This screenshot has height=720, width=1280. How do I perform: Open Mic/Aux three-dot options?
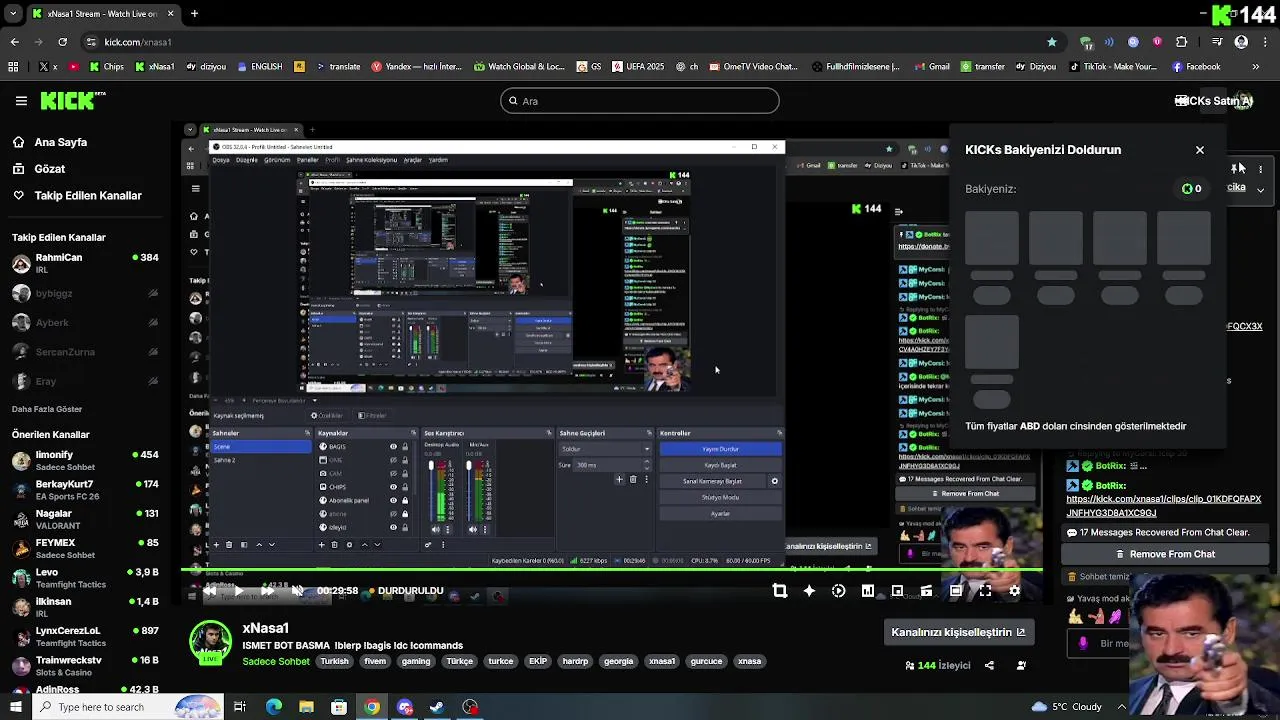click(484, 529)
